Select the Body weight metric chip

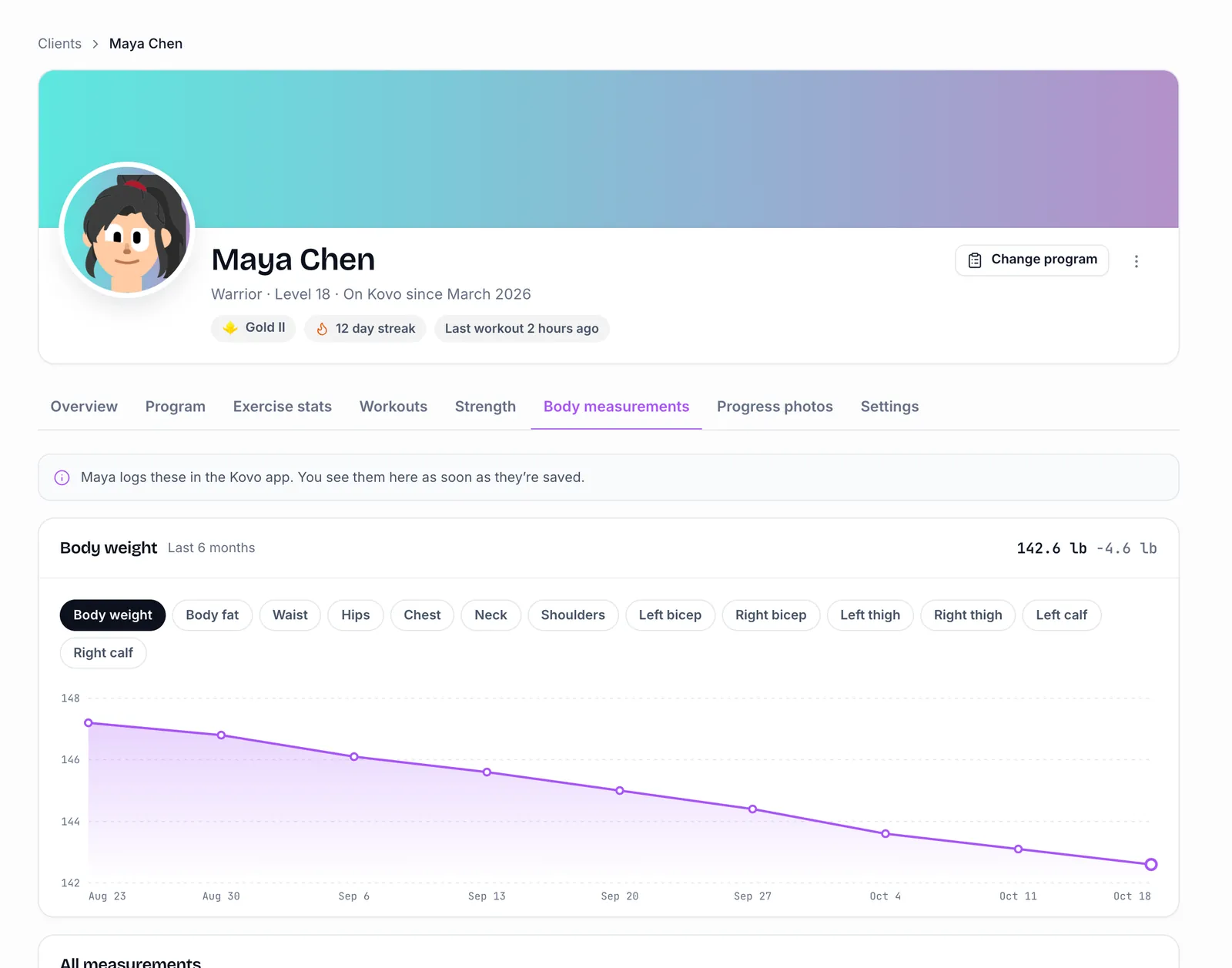[x=112, y=615]
